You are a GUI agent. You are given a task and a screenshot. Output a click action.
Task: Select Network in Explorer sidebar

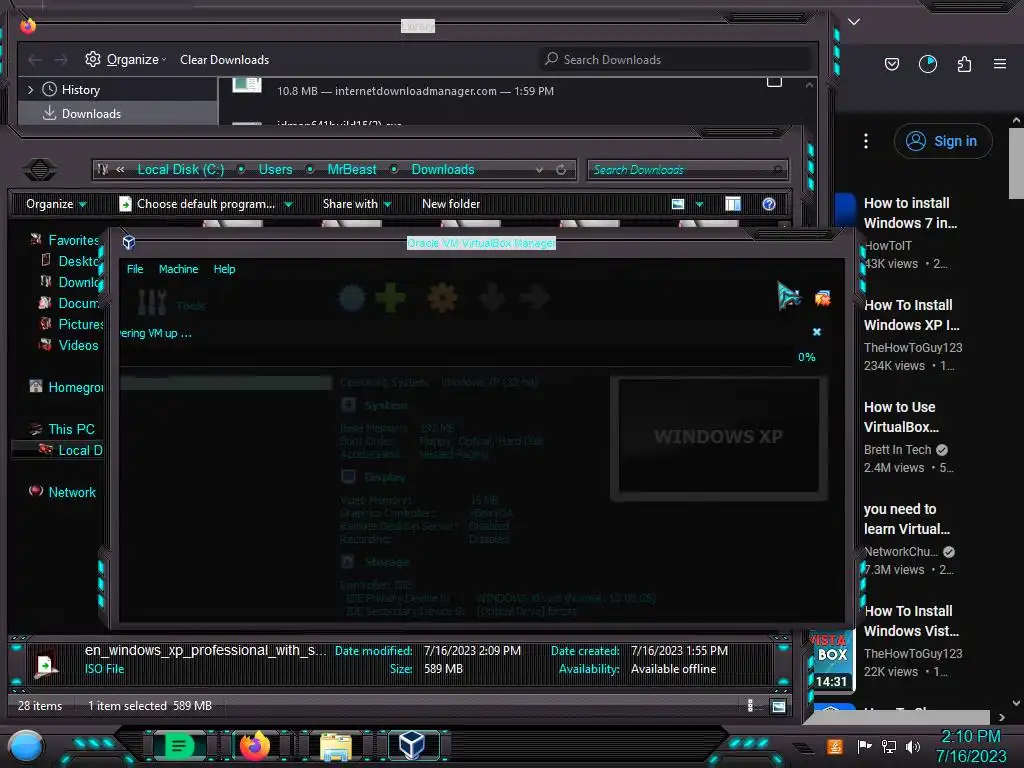(x=72, y=492)
